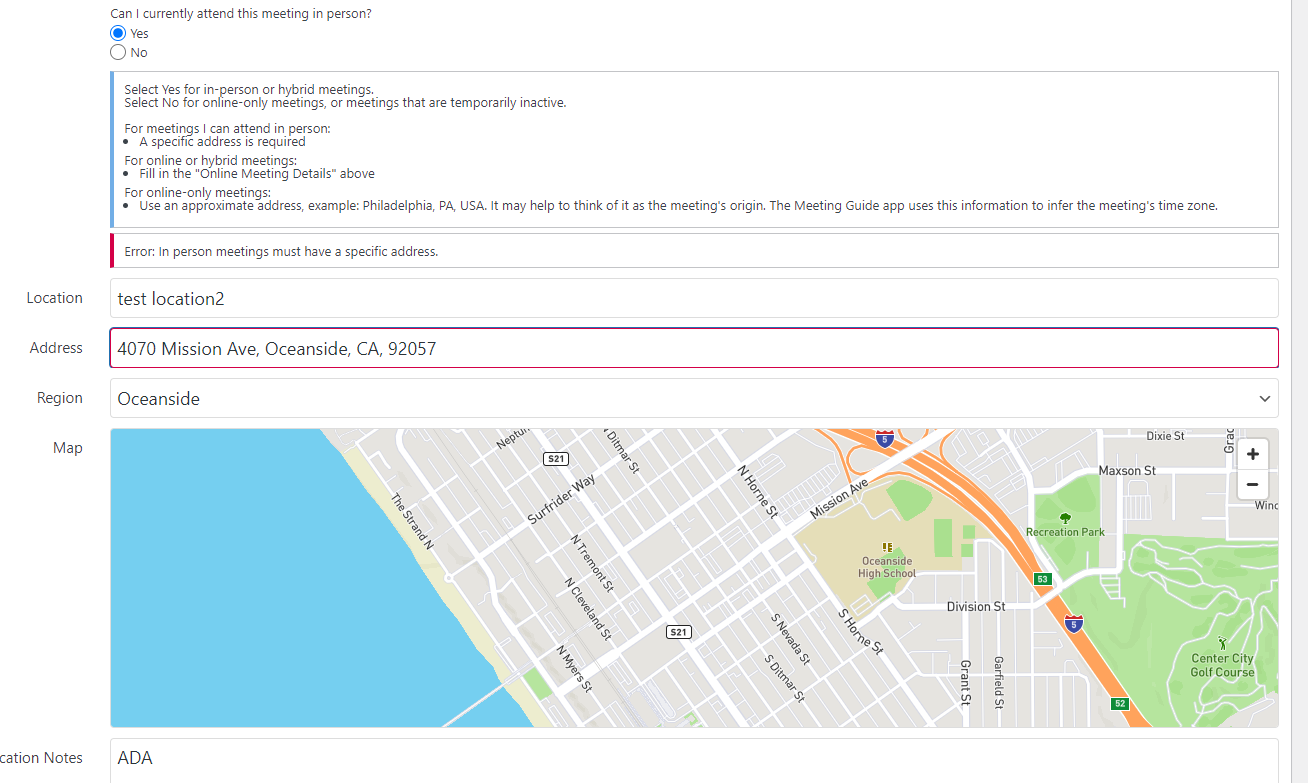Click the Mission Ave street label

(839, 498)
